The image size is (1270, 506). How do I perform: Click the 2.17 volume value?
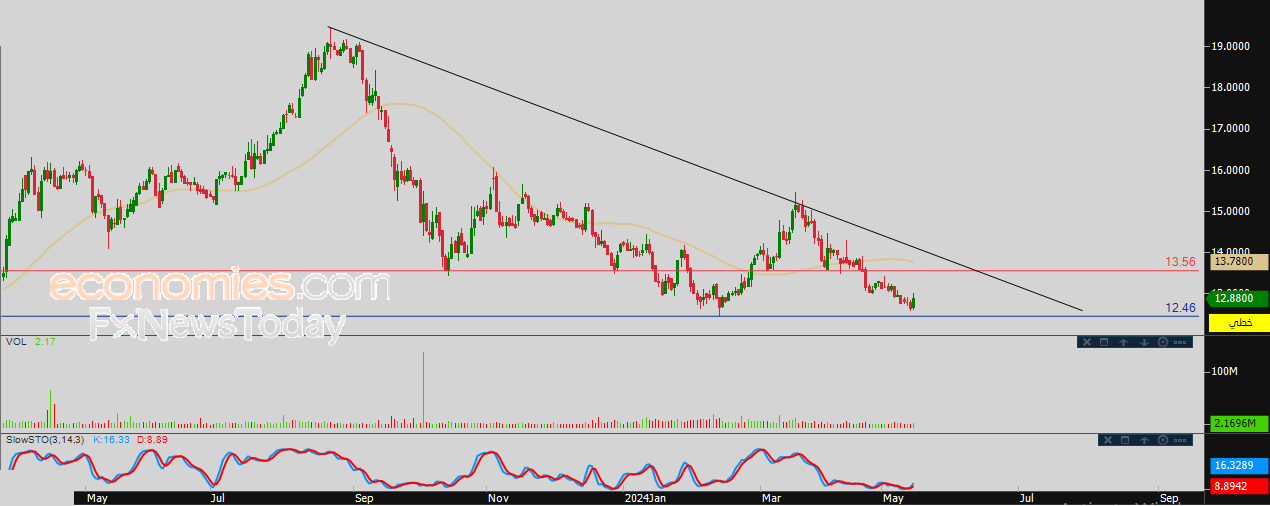tap(45, 342)
